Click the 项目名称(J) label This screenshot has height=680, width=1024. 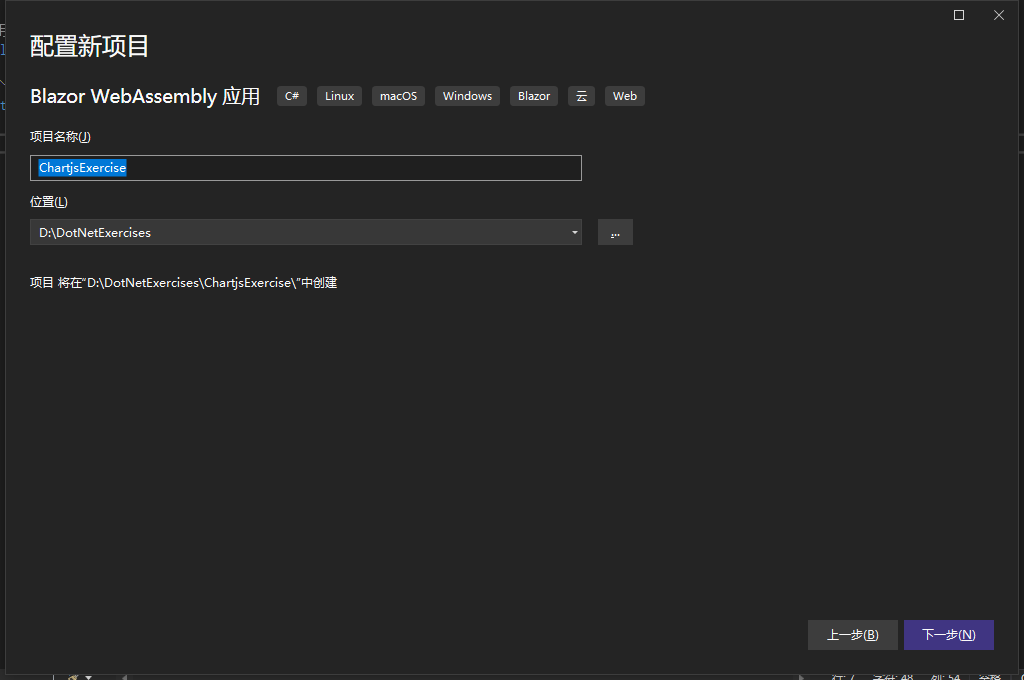[60, 137]
